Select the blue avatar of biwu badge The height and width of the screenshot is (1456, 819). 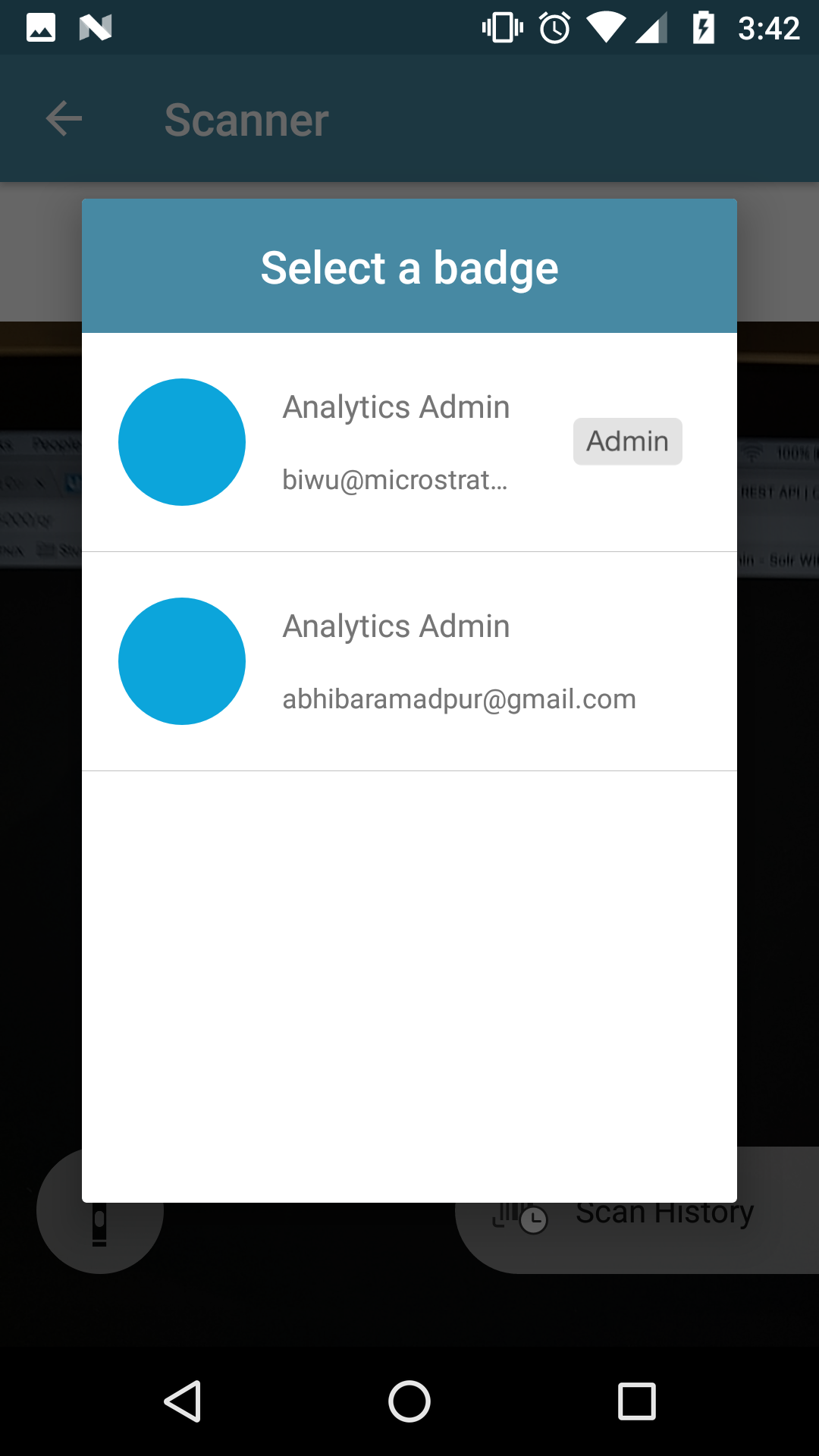tap(182, 442)
